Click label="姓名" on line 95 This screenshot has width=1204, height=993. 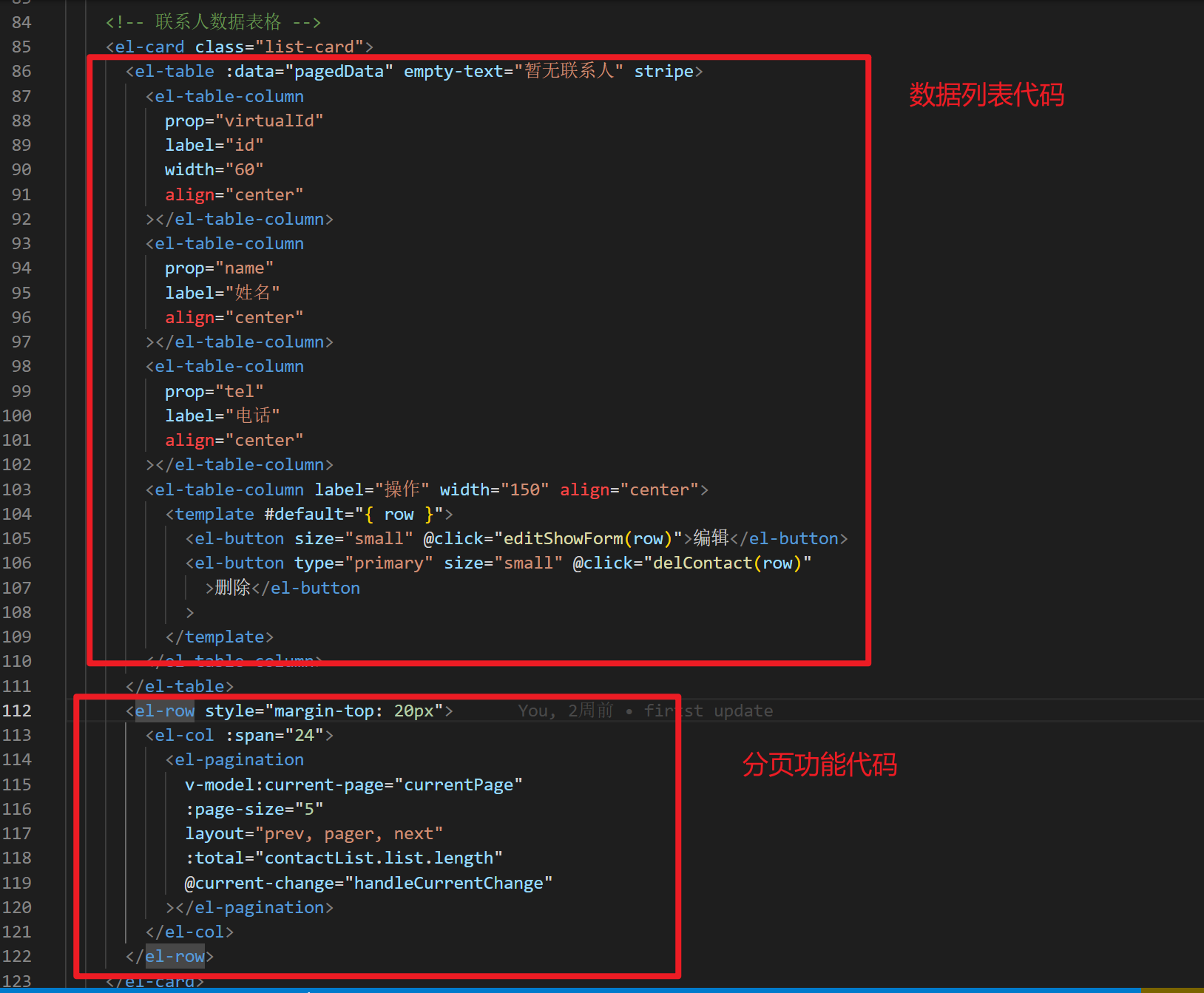223,293
